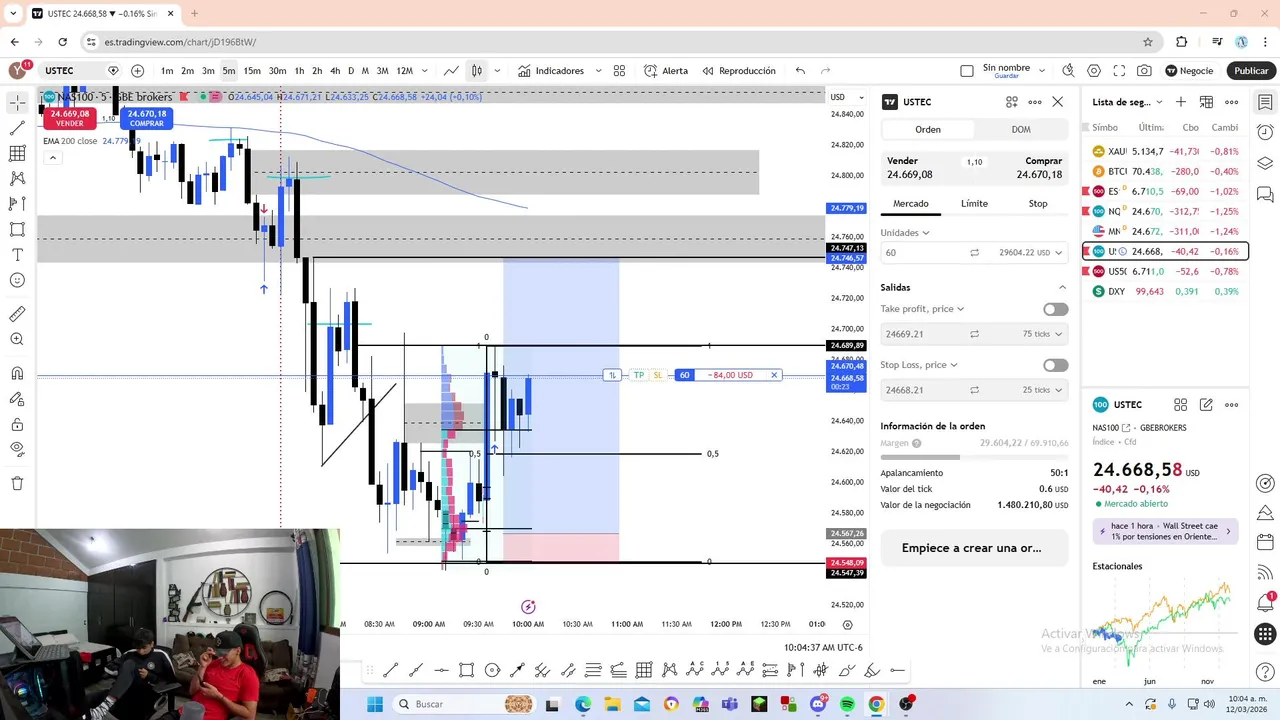Screen dimensions: 1280x720
Task: Expand Lista de seguimiento dropdown
Action: [x=1159, y=102]
